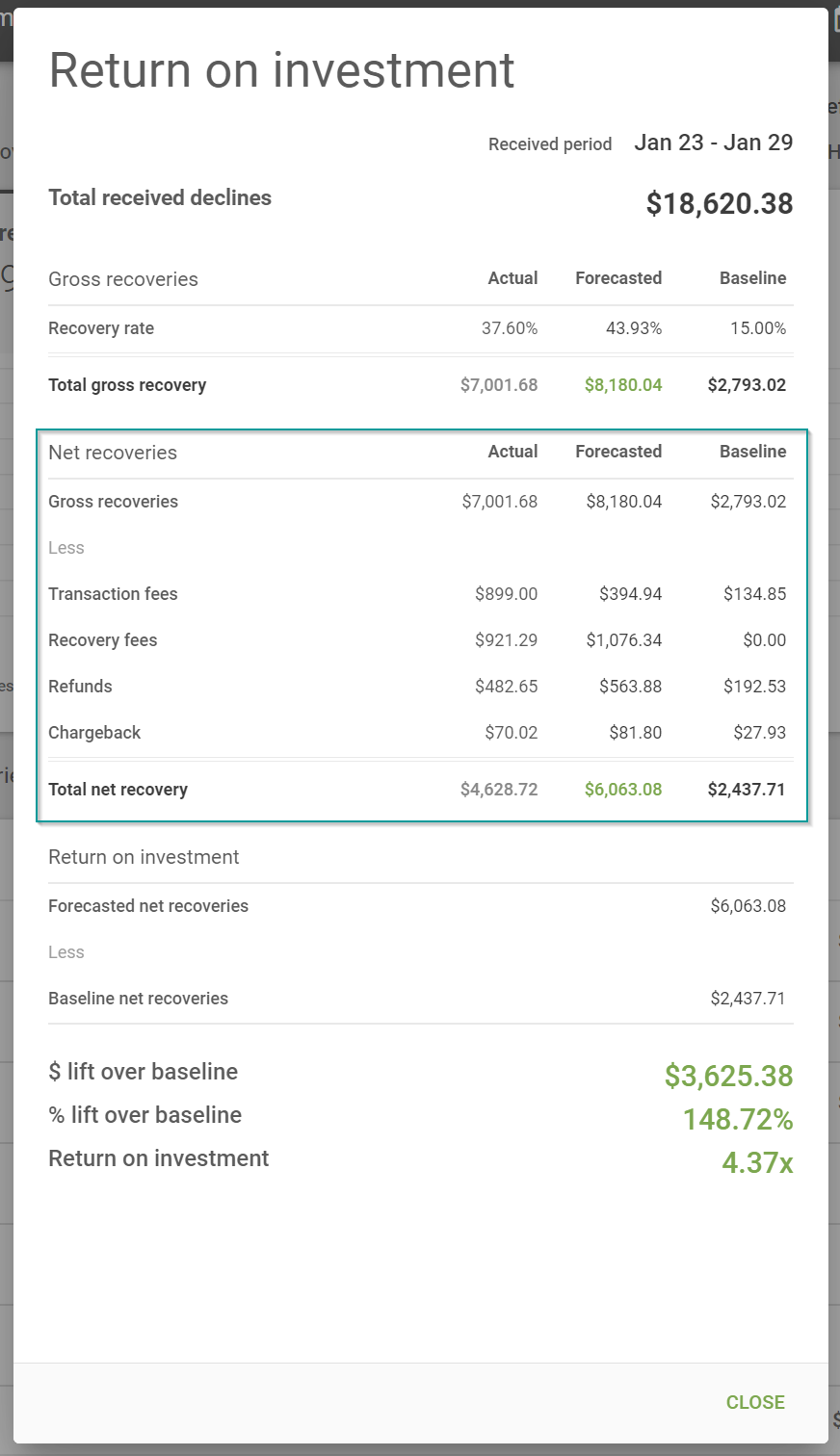Select the Refunds row label
This screenshot has width=840, height=1456.
[x=80, y=686]
